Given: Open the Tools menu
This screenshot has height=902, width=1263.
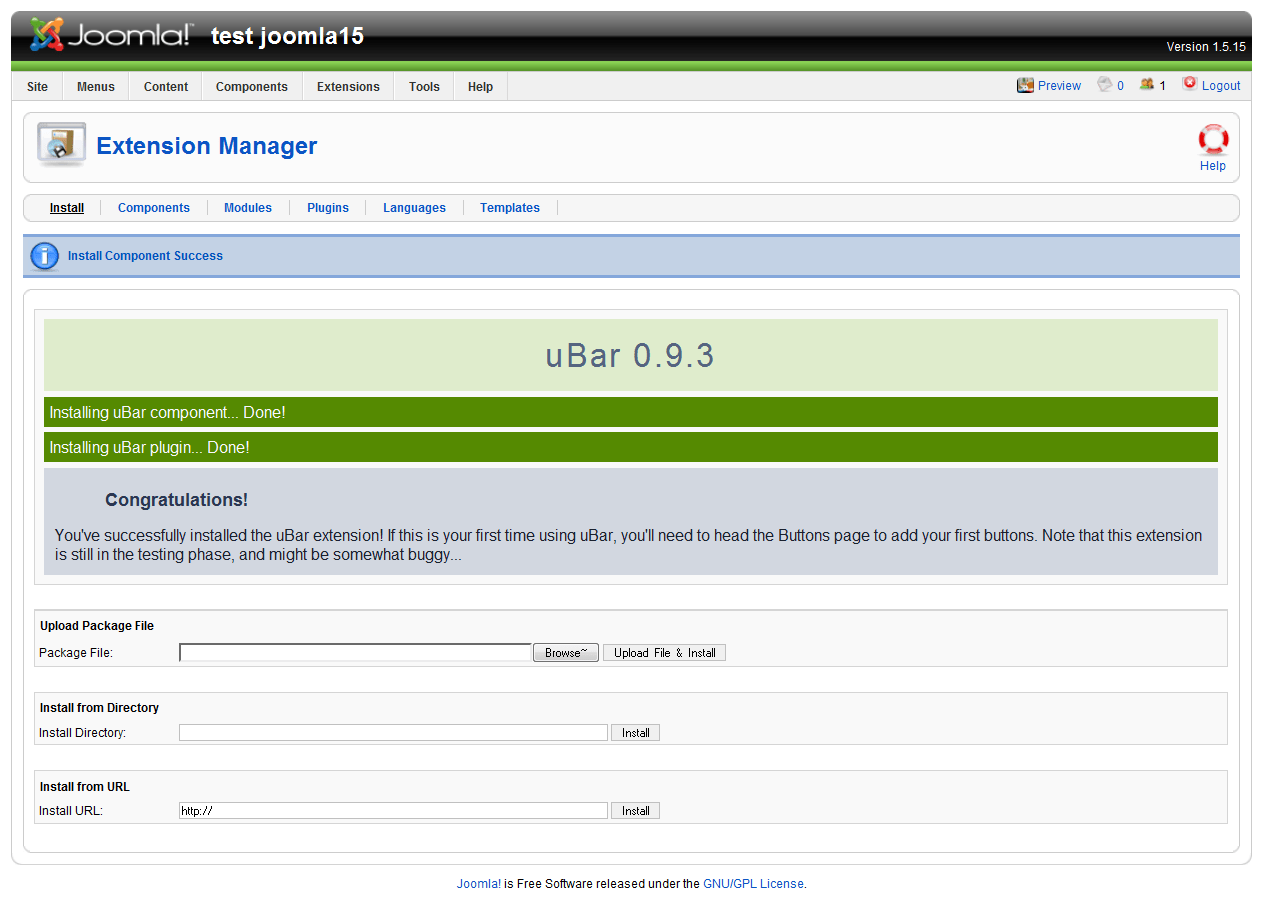Looking at the screenshot, I should (424, 87).
